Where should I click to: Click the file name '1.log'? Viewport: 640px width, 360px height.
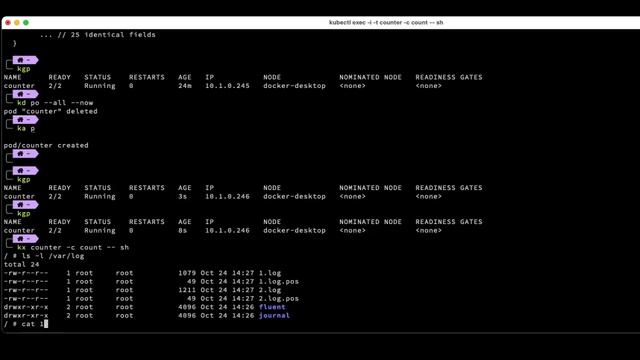[270, 273]
